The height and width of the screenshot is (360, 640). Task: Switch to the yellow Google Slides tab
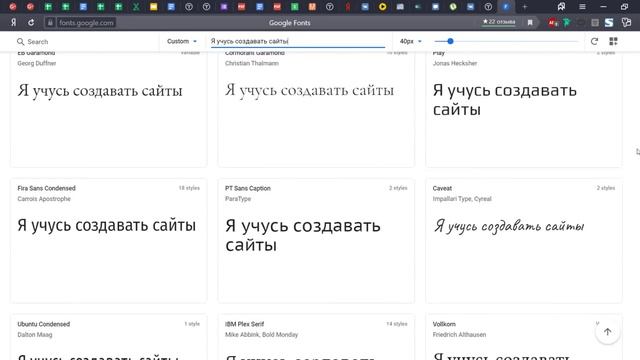[x=153, y=7]
